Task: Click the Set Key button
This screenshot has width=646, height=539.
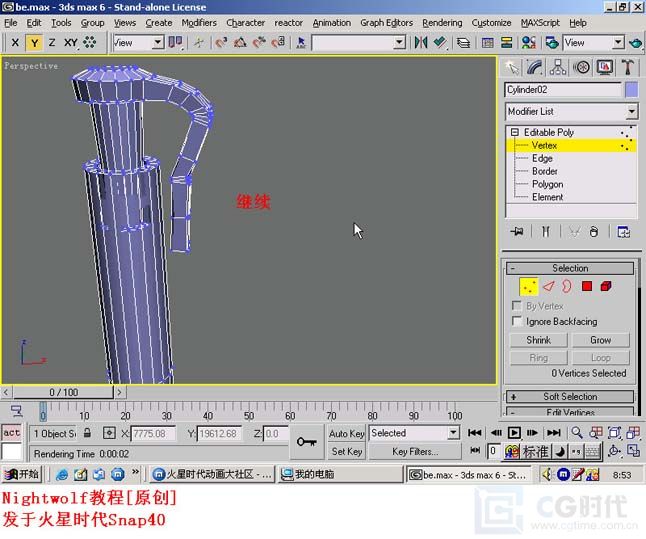Action: 346,452
